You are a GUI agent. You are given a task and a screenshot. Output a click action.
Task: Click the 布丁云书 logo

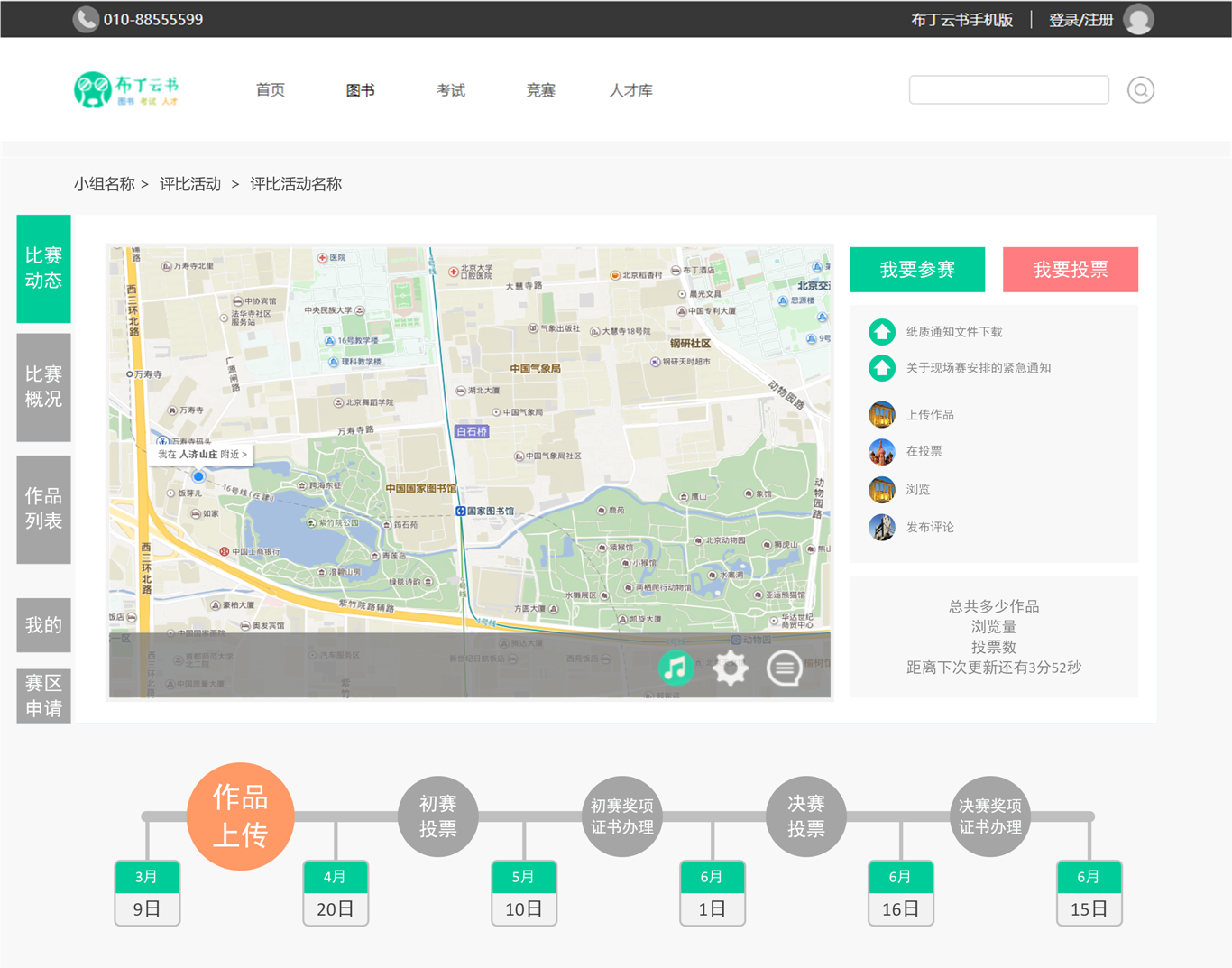pyautogui.click(x=126, y=90)
